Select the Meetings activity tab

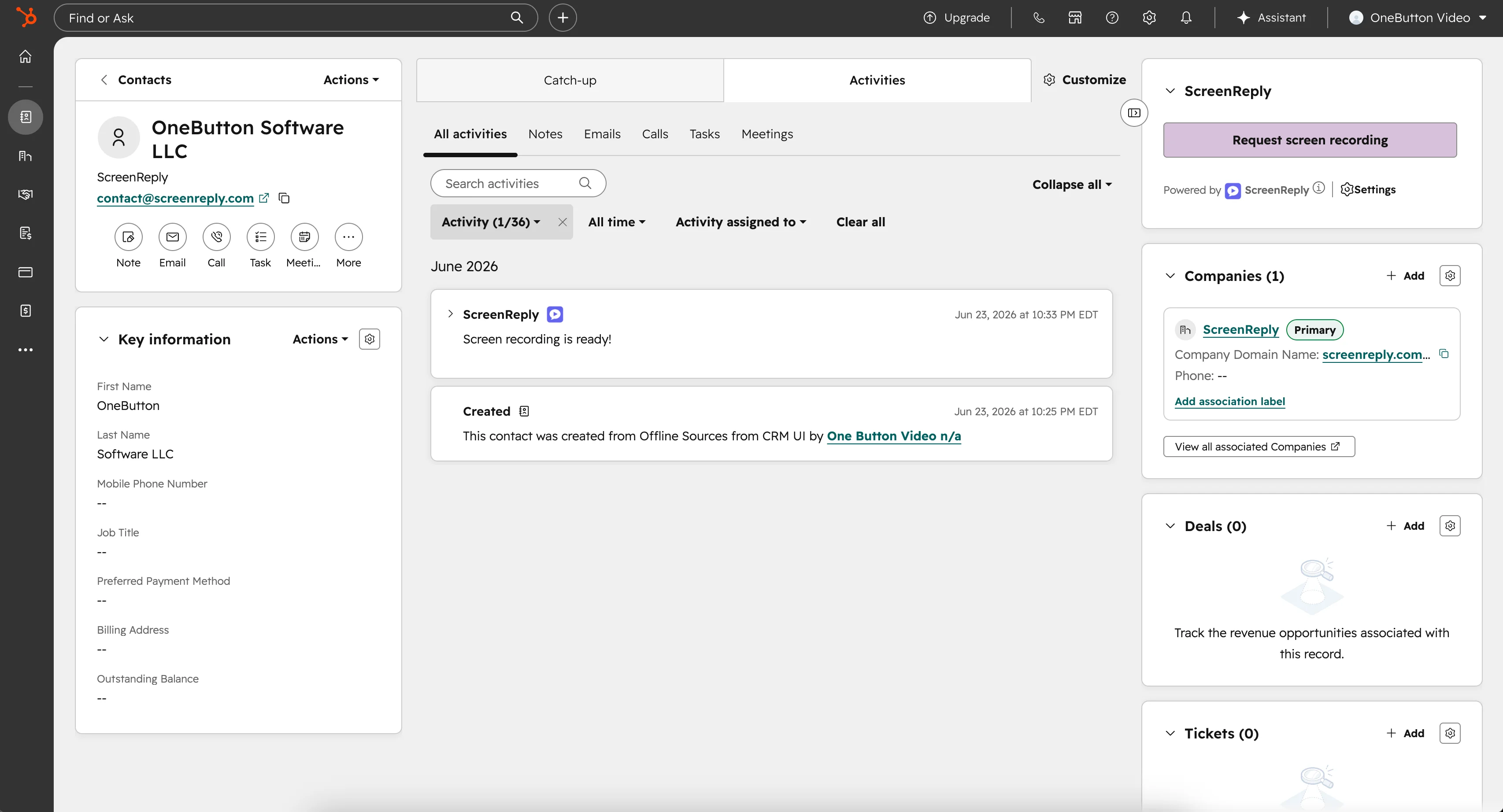[766, 134]
